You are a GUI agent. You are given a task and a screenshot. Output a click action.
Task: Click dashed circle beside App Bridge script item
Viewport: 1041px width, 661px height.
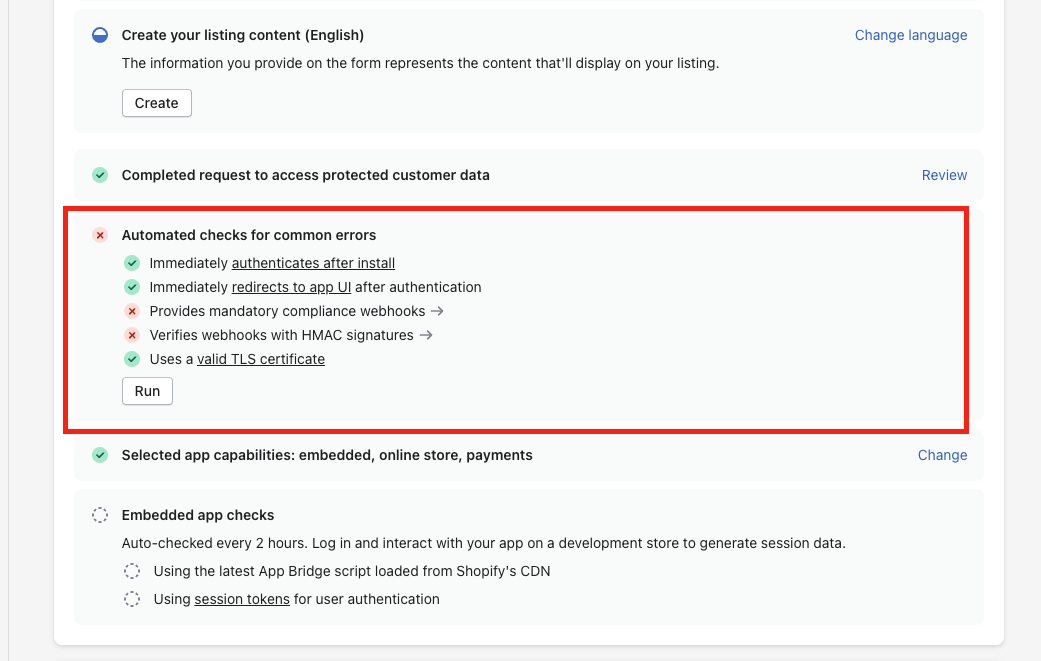[x=132, y=571]
